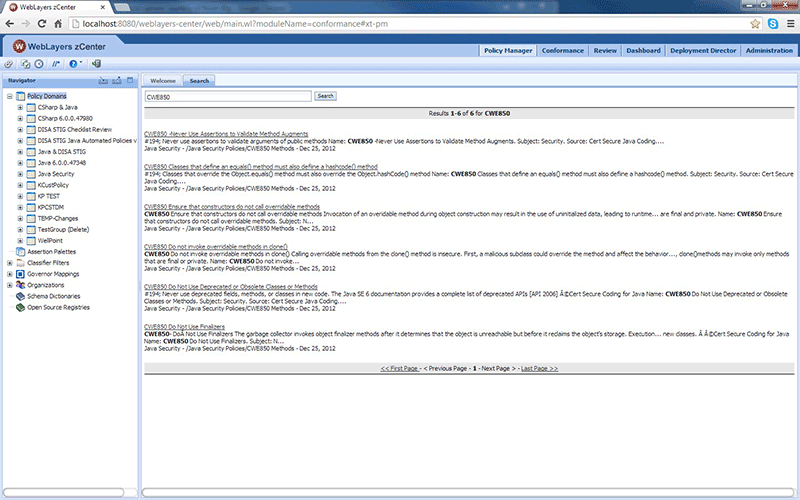Click the Organizations people icon
The width and height of the screenshot is (800, 500).
pos(20,285)
